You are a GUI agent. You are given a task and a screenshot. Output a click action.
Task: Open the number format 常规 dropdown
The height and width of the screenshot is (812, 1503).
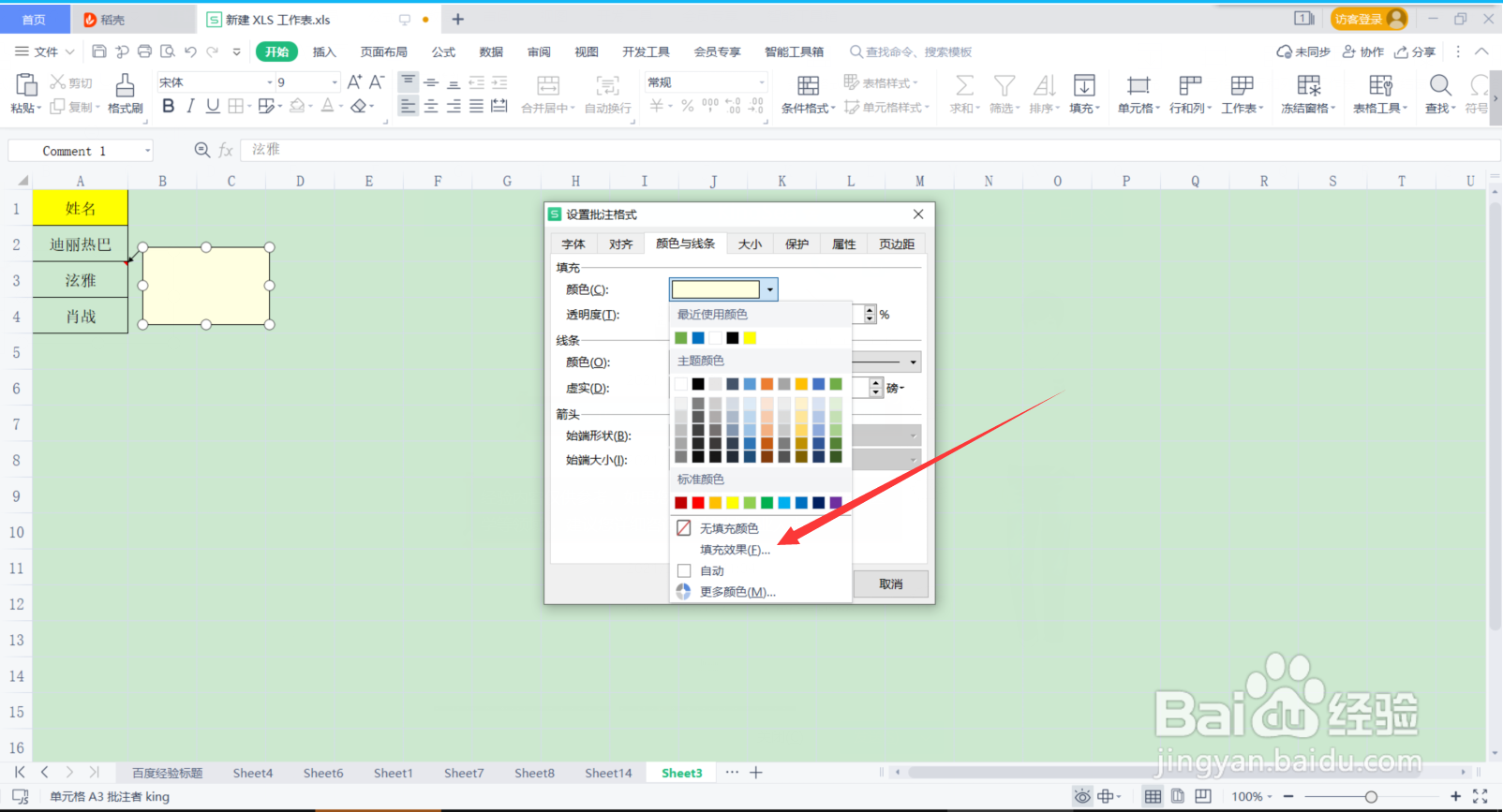click(x=762, y=82)
